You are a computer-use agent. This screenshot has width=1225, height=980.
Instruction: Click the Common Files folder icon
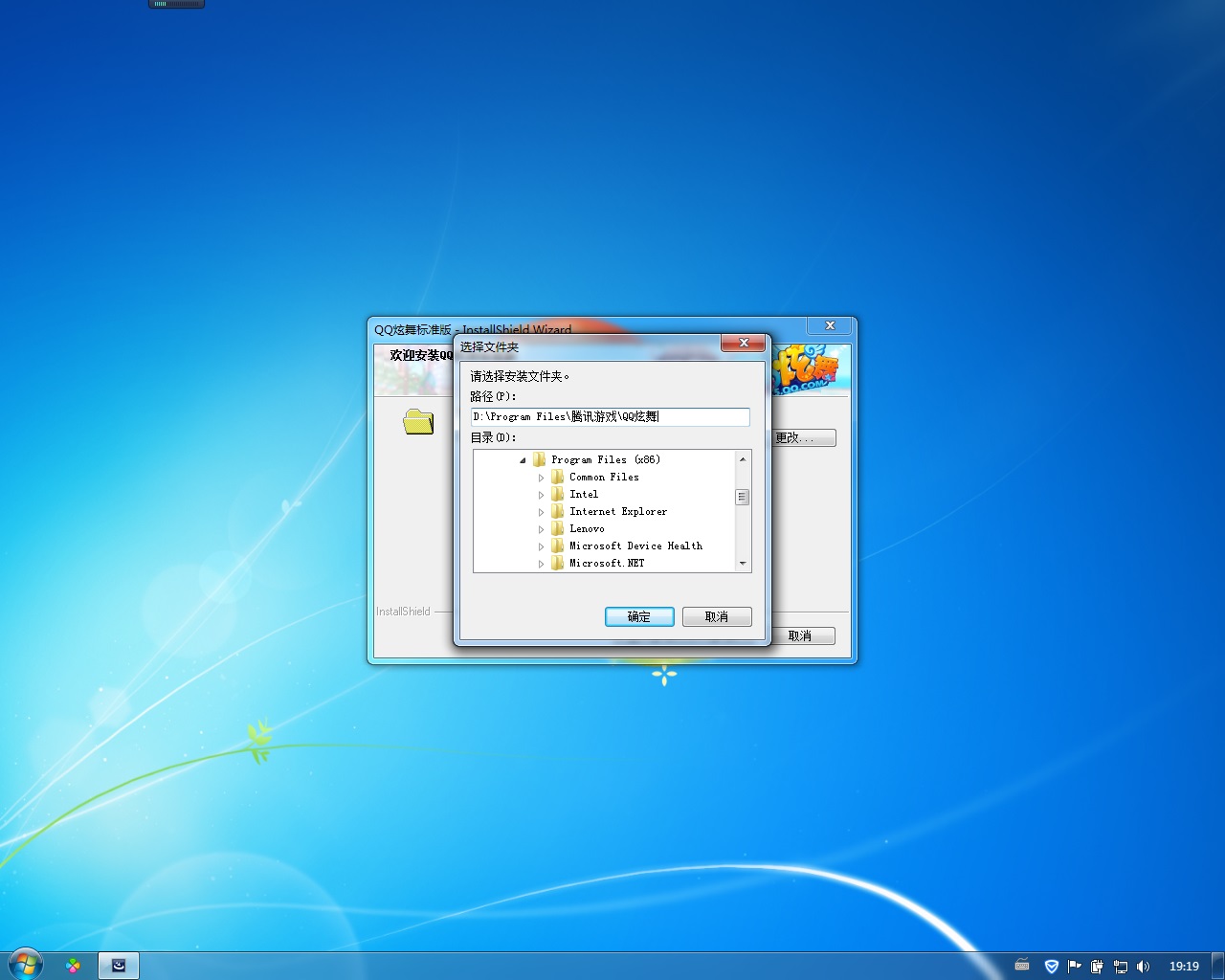(x=557, y=477)
